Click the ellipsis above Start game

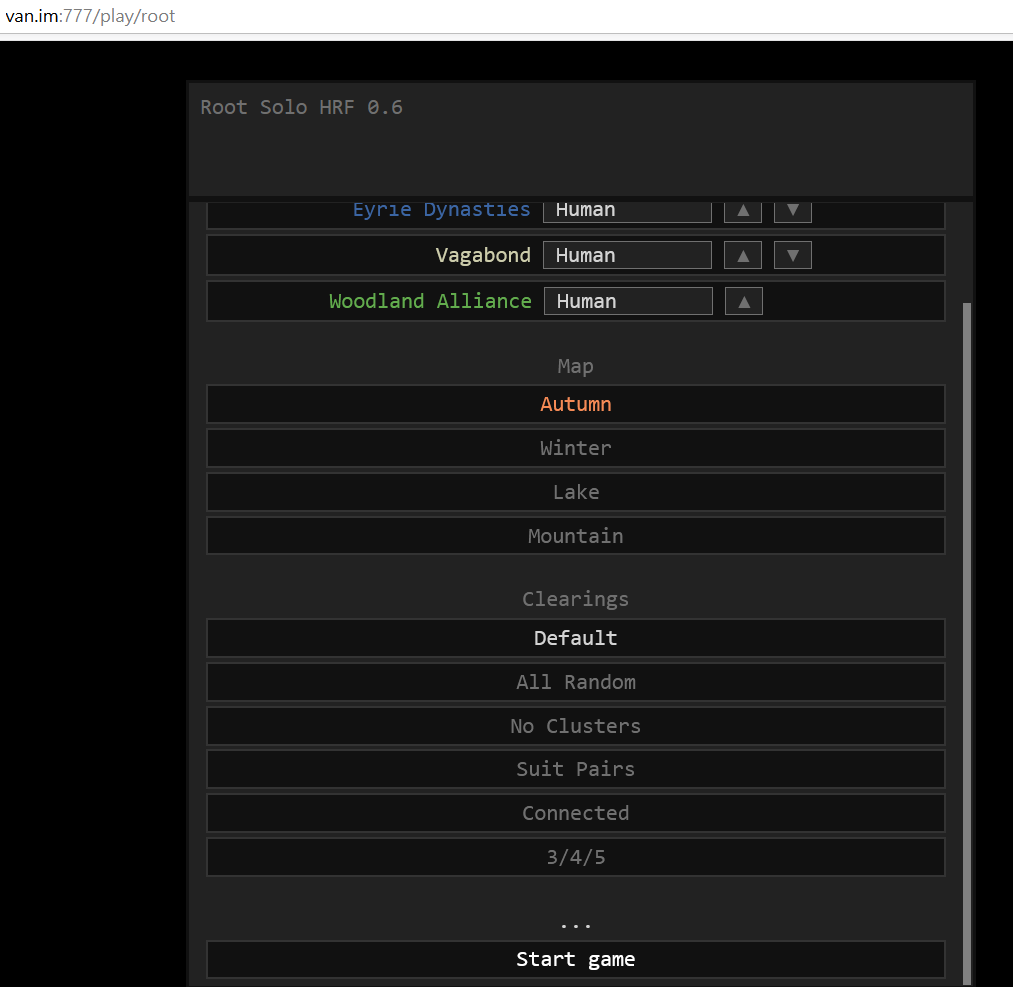tap(576, 926)
